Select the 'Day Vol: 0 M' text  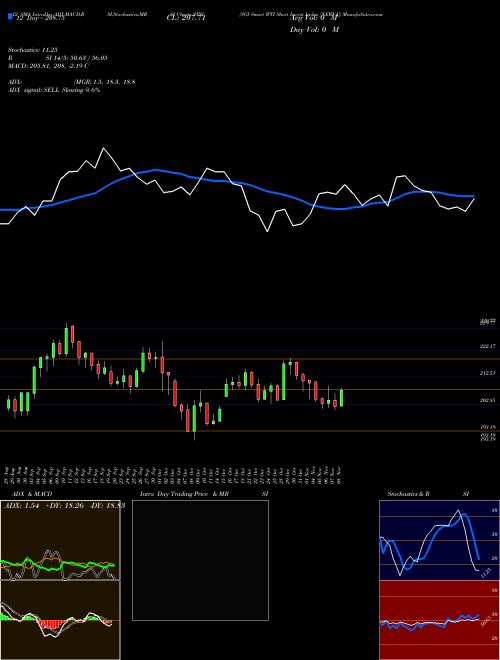(314, 29)
